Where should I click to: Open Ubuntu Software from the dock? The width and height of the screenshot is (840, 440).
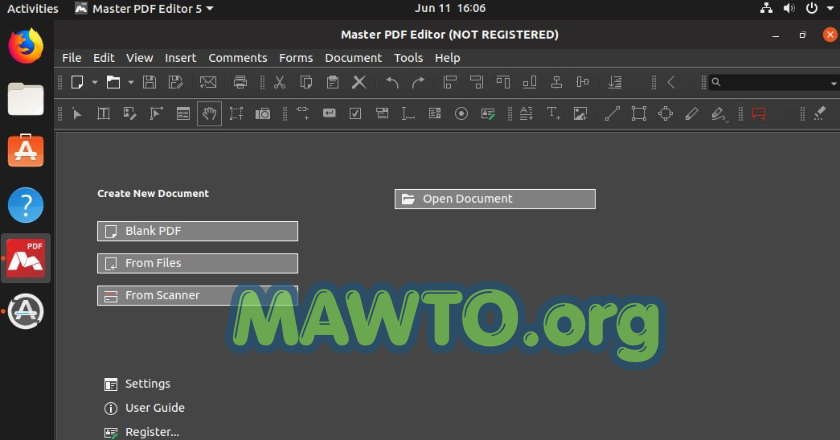(x=26, y=151)
